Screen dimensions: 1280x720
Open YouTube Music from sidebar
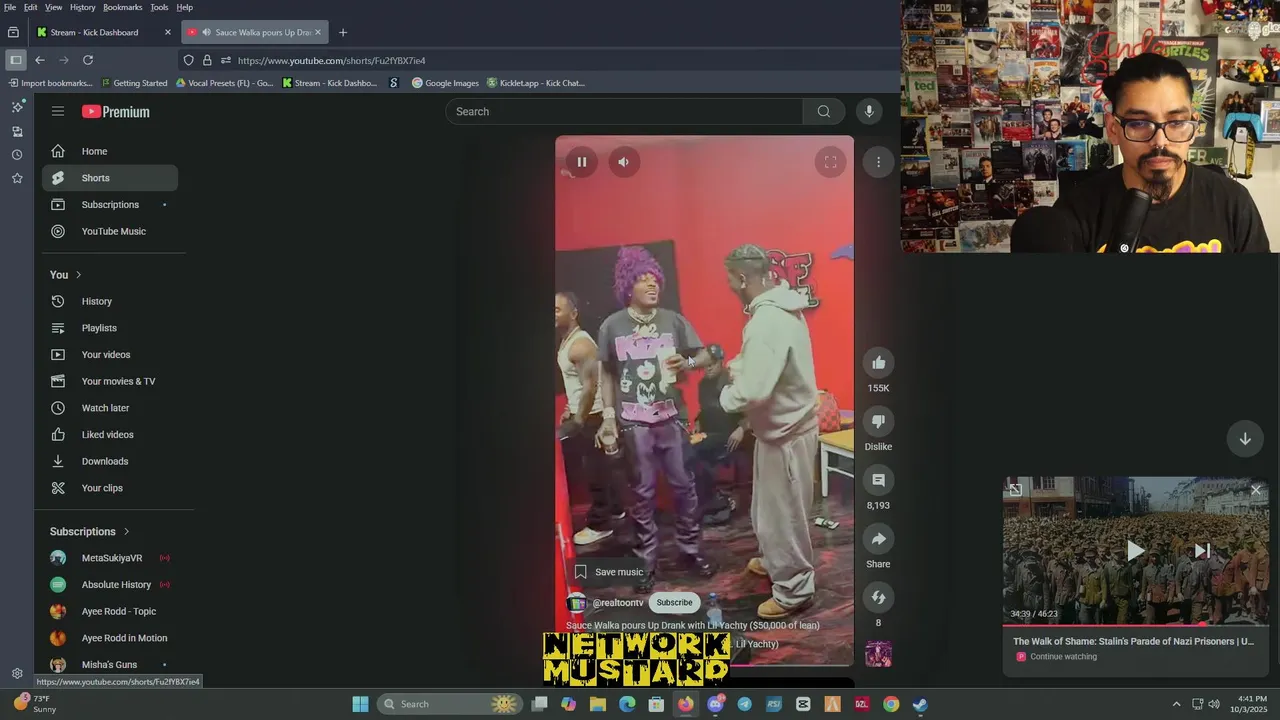(110, 231)
